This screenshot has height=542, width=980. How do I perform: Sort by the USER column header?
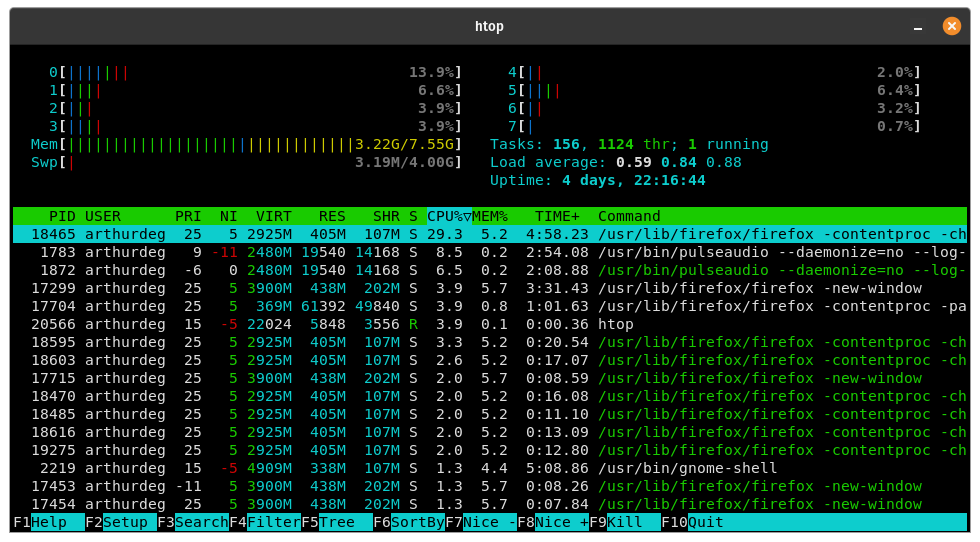(102, 216)
